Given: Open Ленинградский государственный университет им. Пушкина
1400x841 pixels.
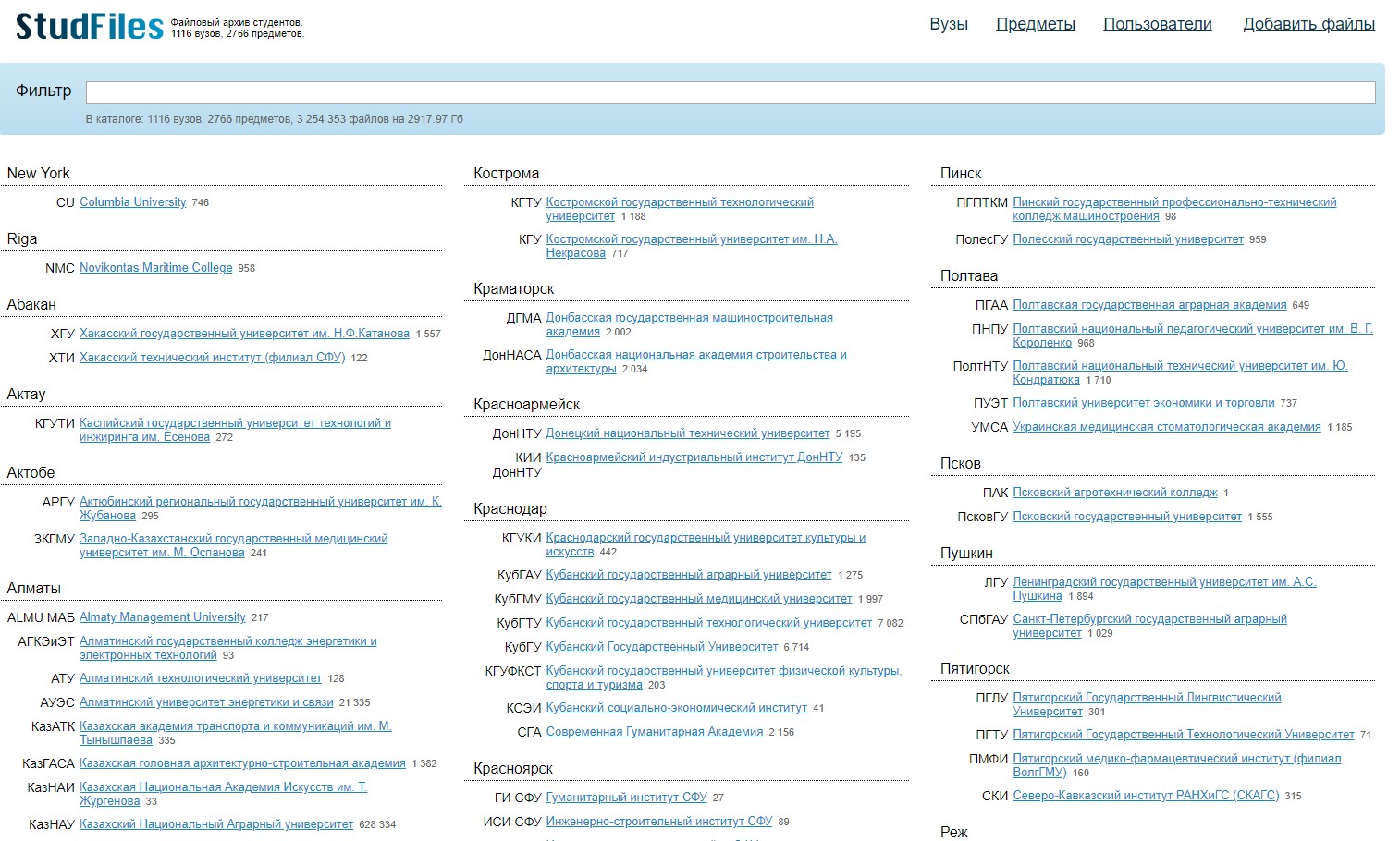Looking at the screenshot, I should pos(1164,589).
